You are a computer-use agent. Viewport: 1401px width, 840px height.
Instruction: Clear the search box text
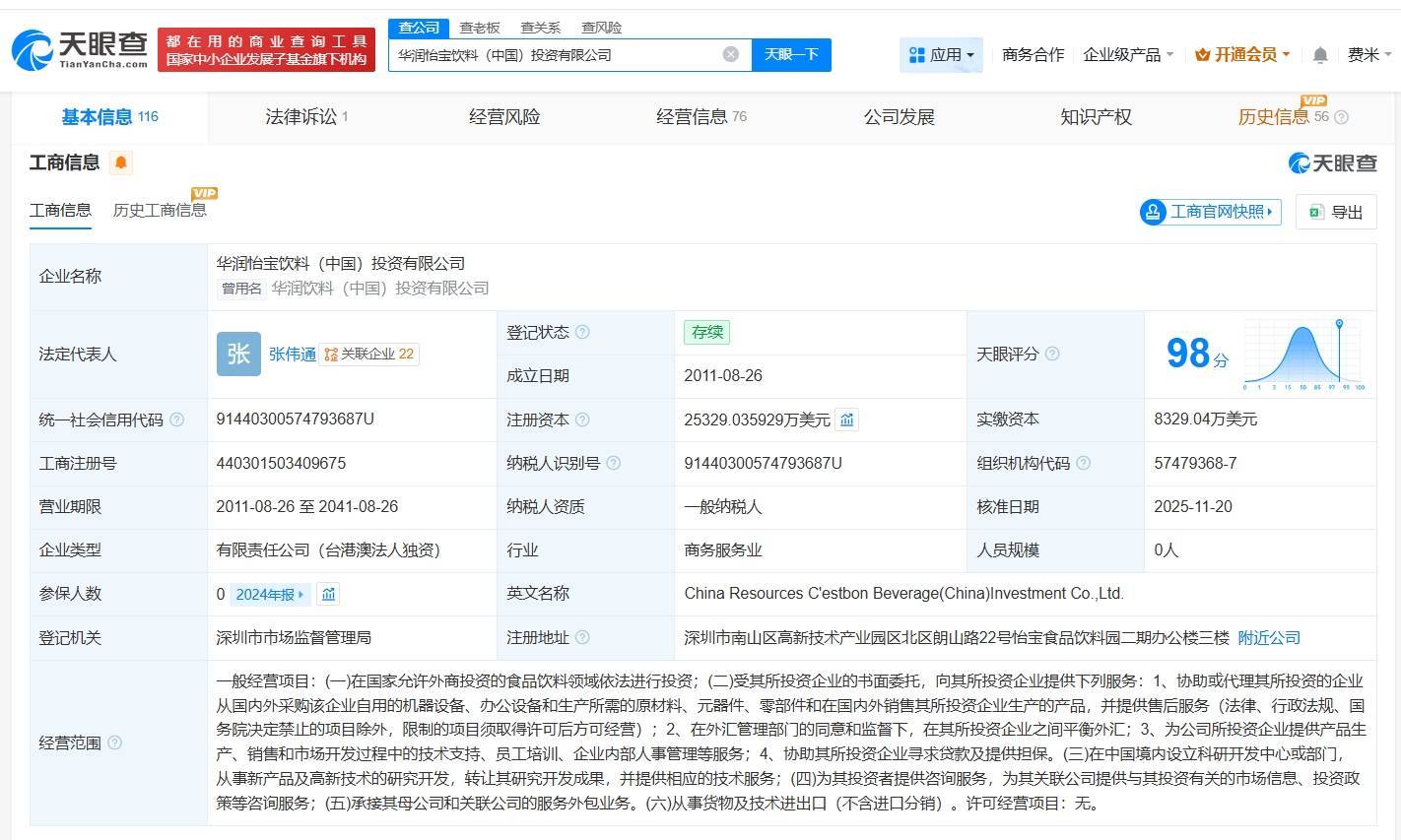click(730, 54)
